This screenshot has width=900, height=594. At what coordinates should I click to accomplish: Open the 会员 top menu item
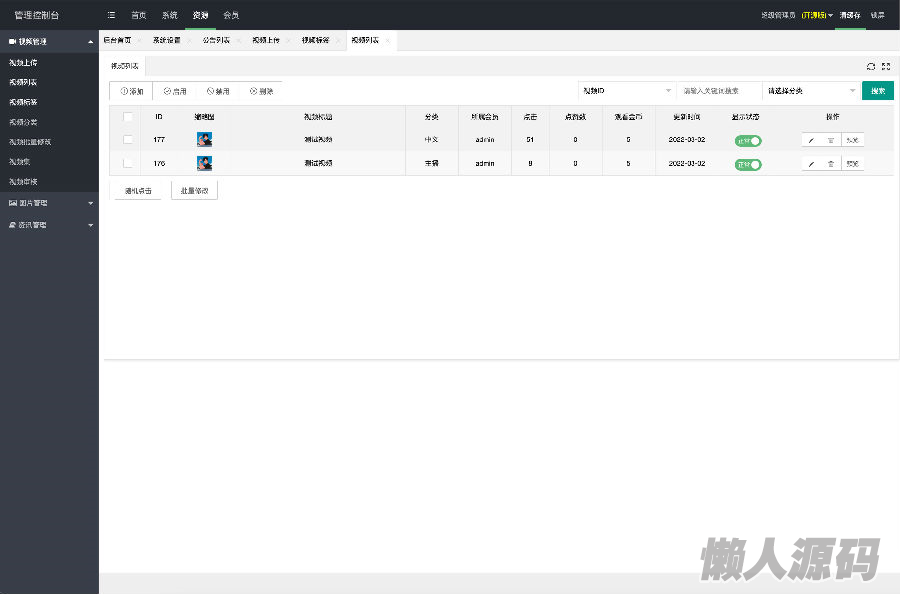[231, 15]
